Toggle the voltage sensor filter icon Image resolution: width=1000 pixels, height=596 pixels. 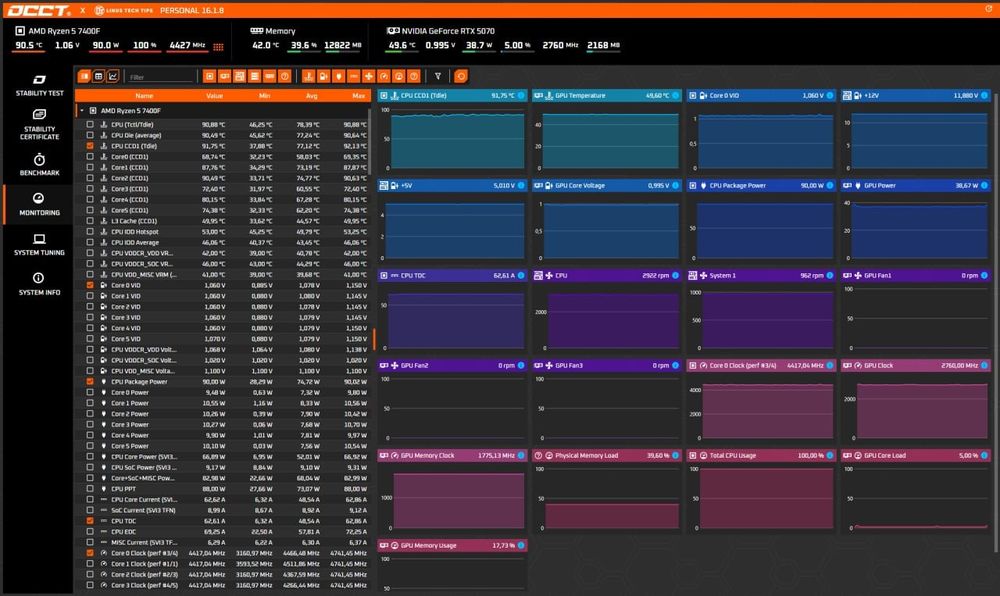tap(324, 76)
